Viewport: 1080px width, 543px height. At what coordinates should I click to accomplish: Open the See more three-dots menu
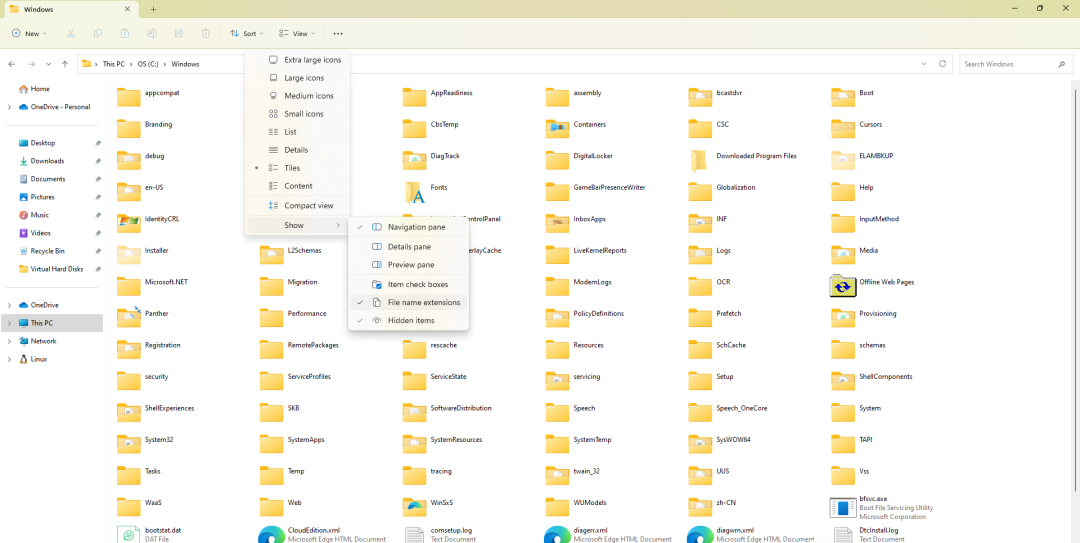click(338, 33)
